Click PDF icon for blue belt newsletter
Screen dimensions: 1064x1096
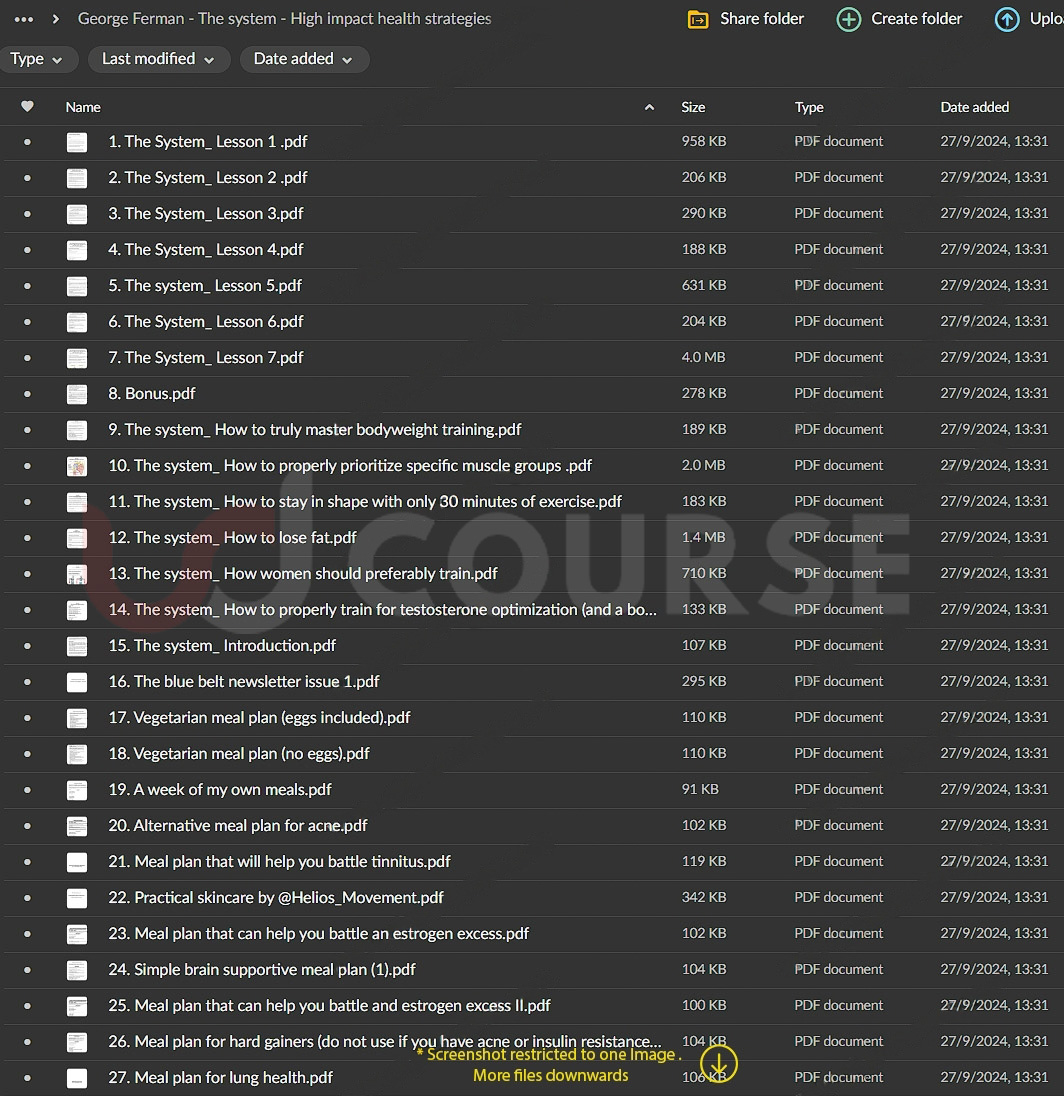click(77, 682)
